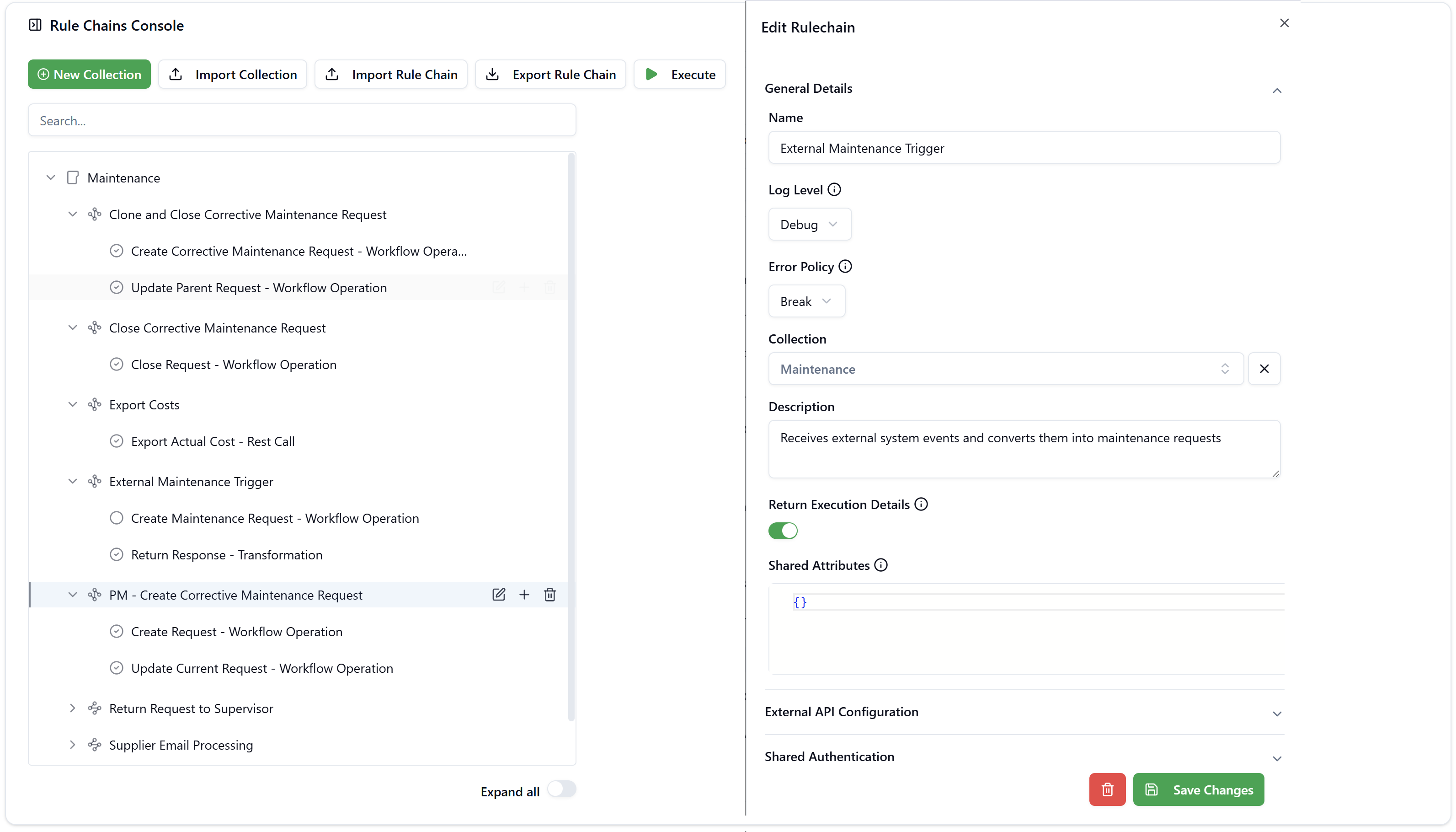Click the Error Policy info icon
Image resolution: width=1456 pixels, height=832 pixels.
click(845, 266)
